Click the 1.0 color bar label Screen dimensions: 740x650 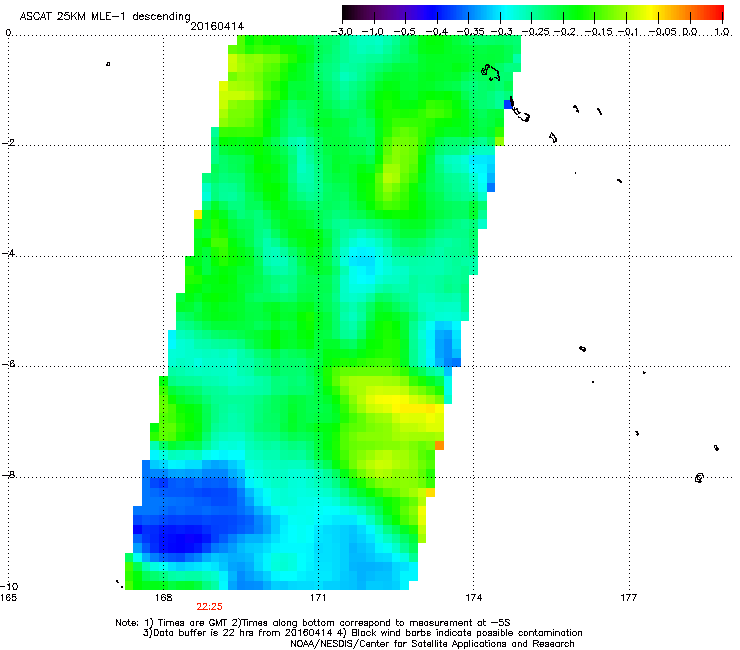pos(722,32)
